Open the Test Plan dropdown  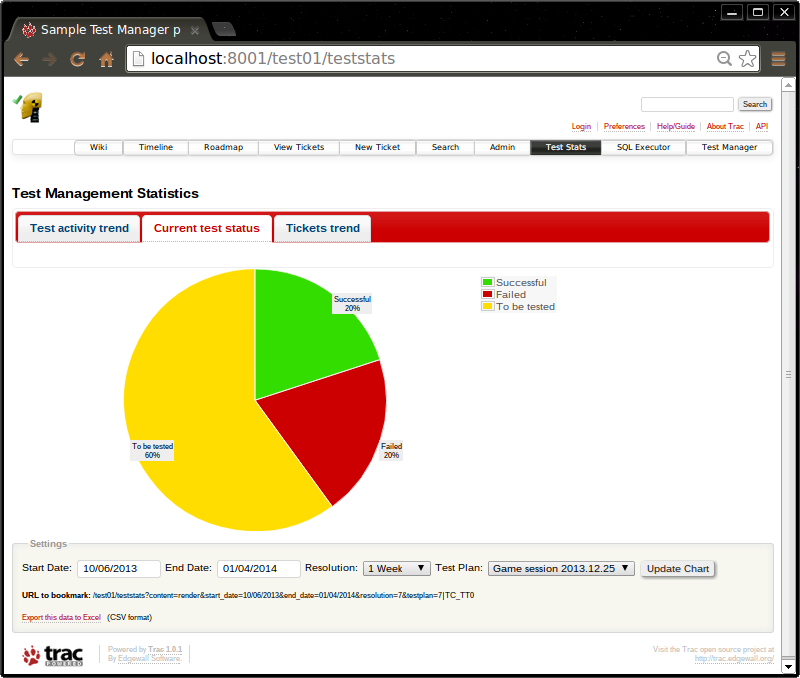point(560,567)
